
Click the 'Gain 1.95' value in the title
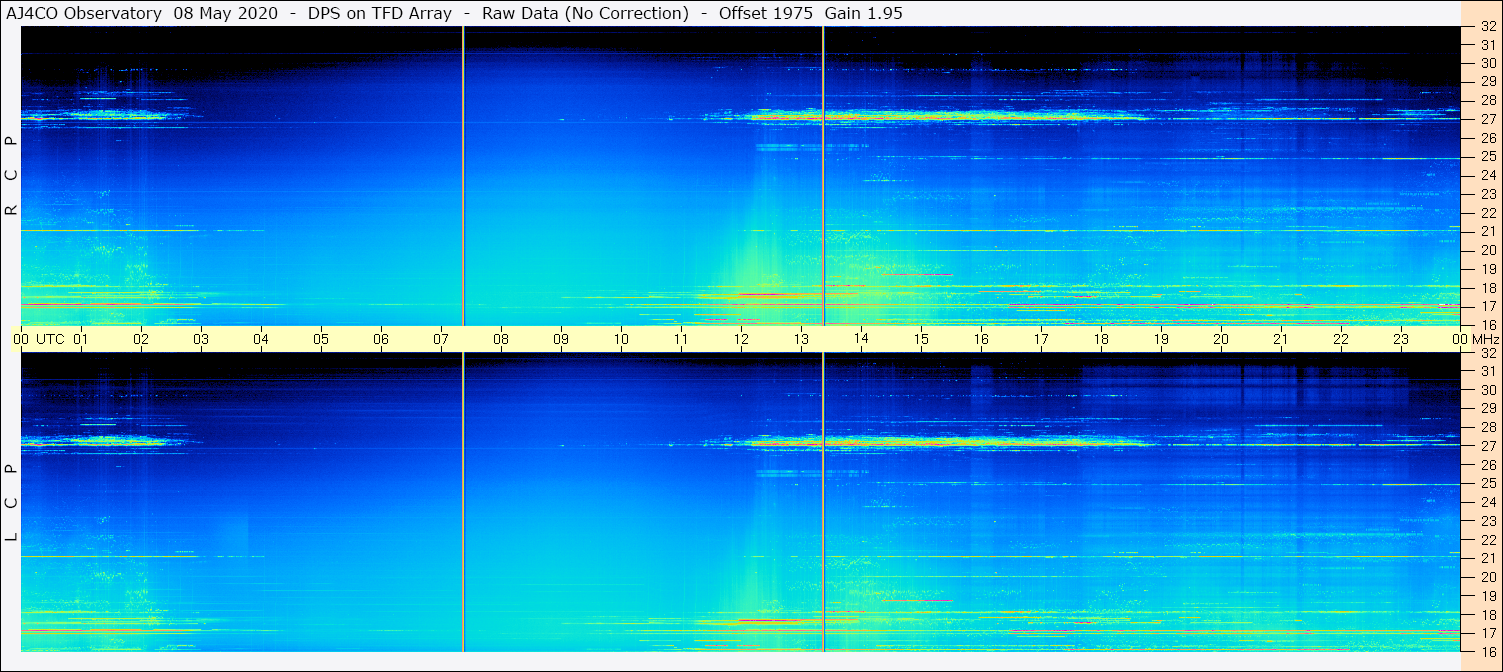(864, 13)
